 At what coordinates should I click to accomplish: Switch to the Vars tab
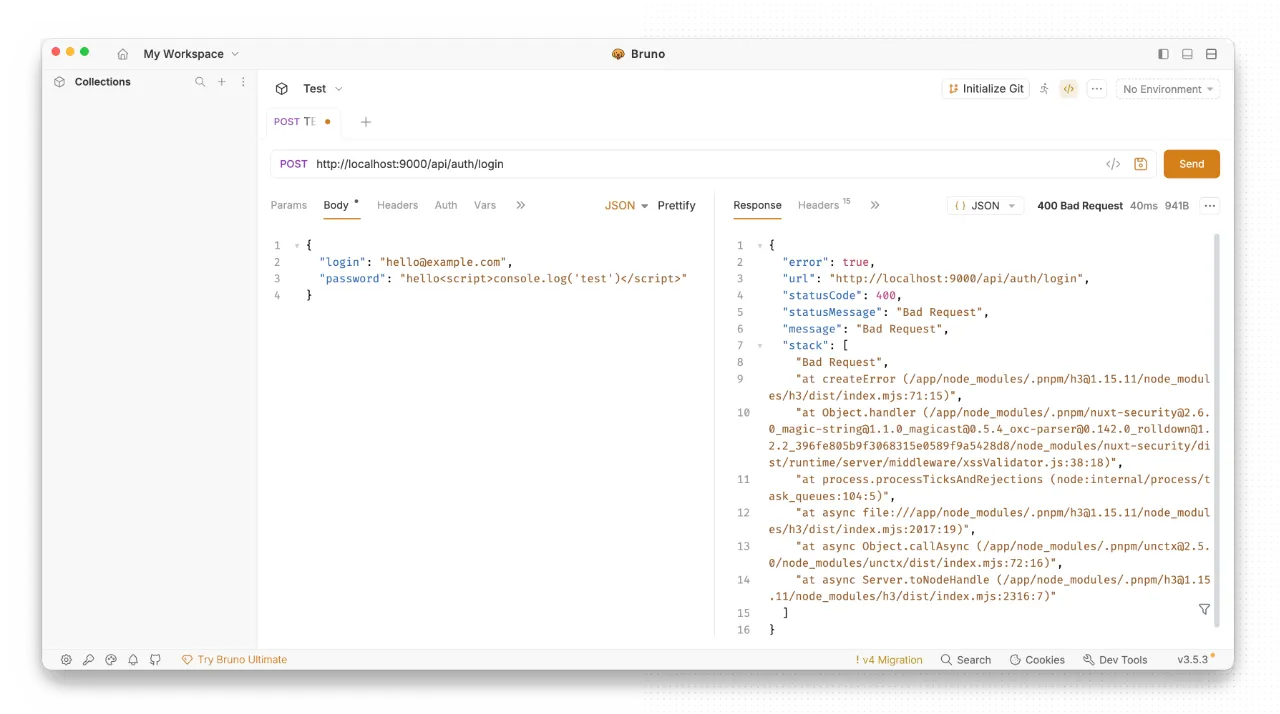point(485,205)
